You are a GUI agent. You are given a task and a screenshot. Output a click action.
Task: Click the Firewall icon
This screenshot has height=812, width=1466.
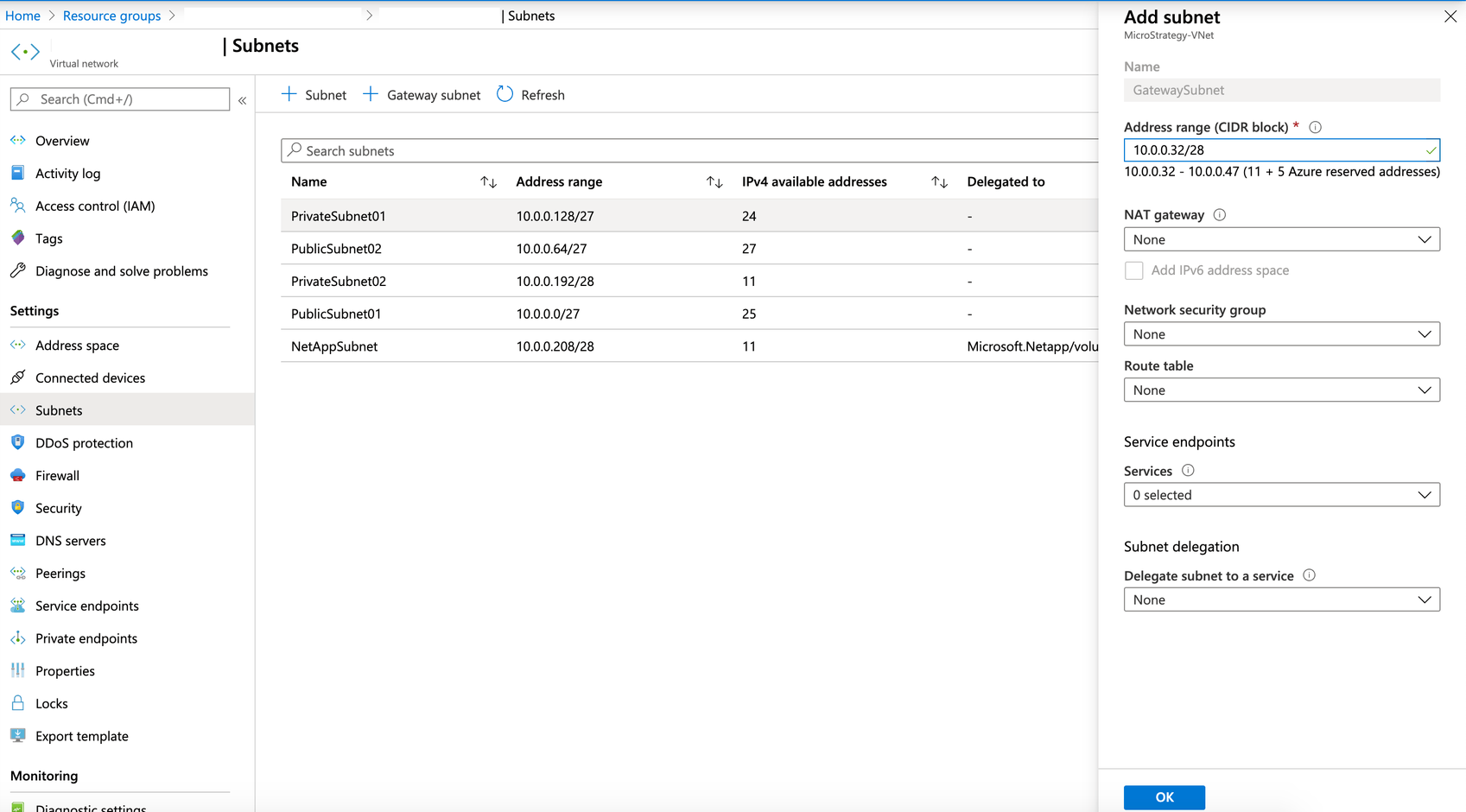pos(17,475)
